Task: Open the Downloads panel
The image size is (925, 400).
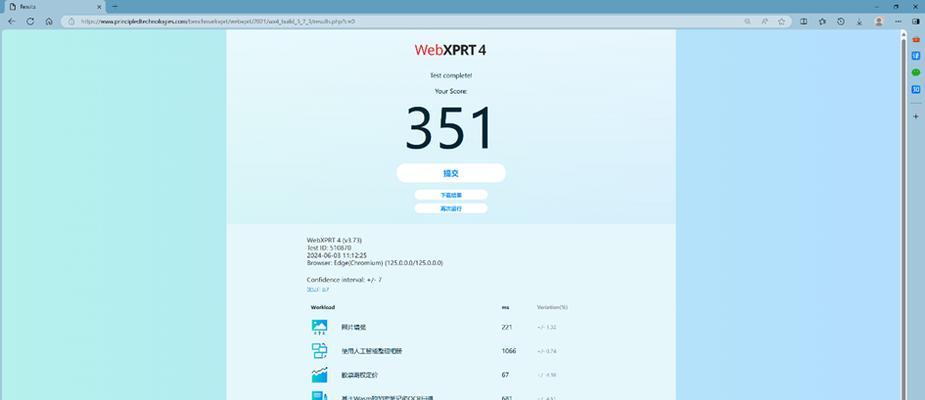Action: [x=860, y=21]
